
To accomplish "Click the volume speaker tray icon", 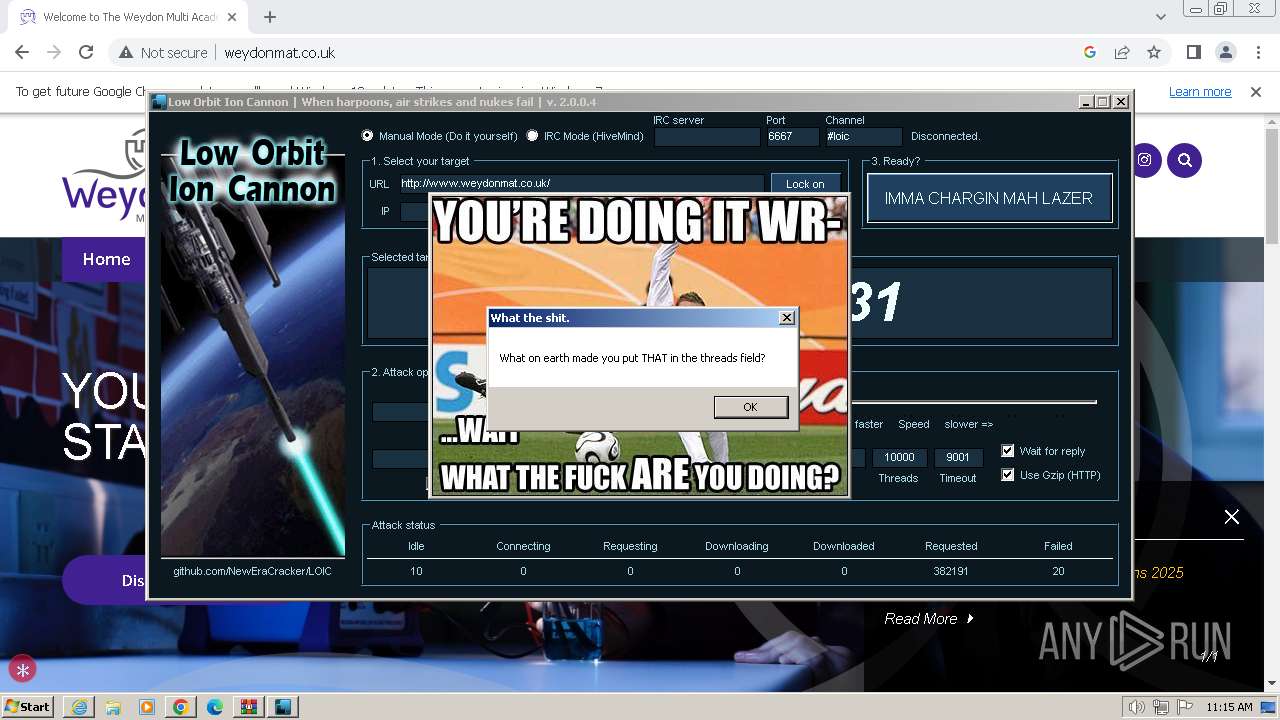I will point(1137,707).
